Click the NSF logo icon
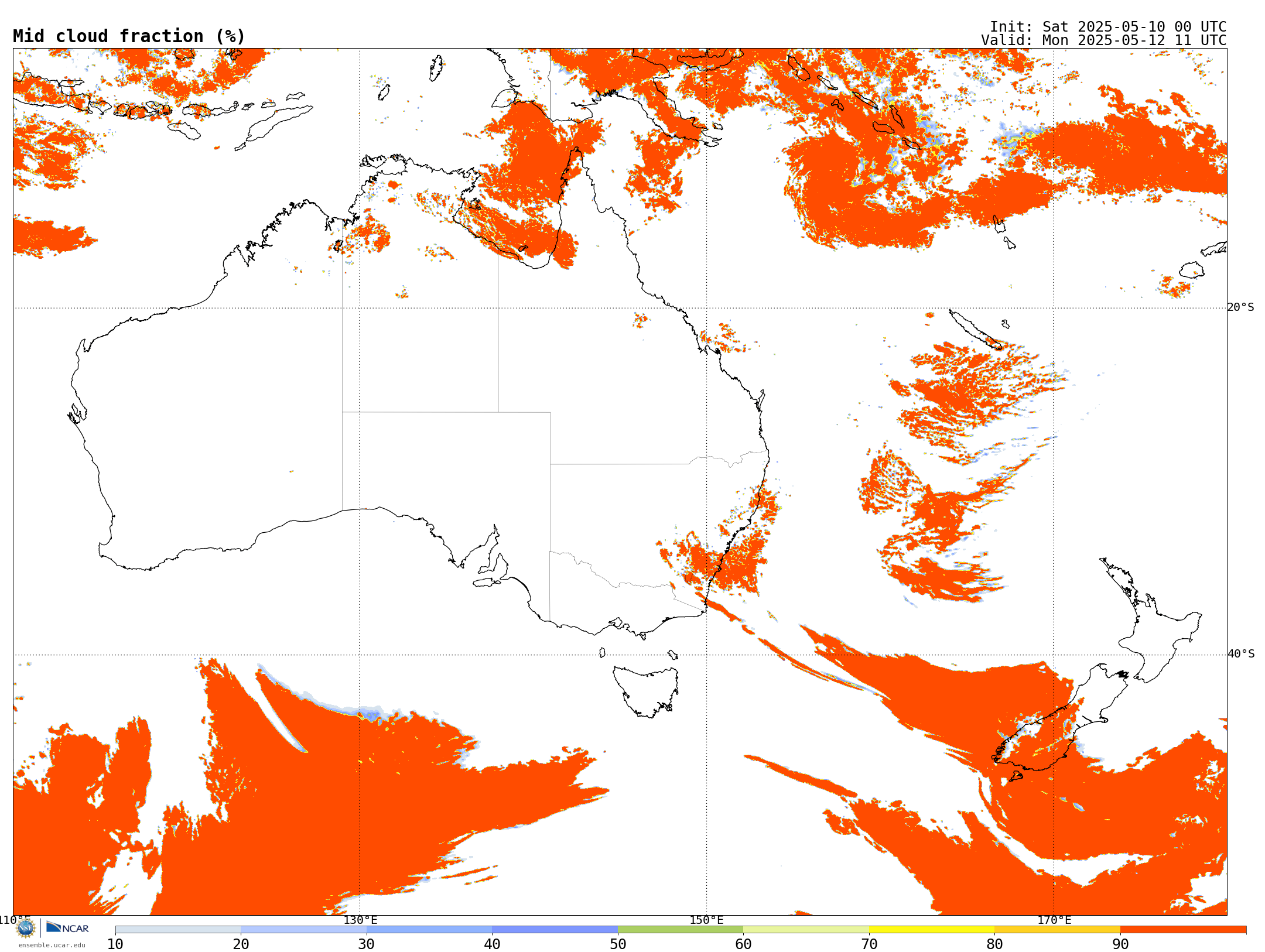Image resolution: width=1265 pixels, height=952 pixels. pyautogui.click(x=26, y=927)
